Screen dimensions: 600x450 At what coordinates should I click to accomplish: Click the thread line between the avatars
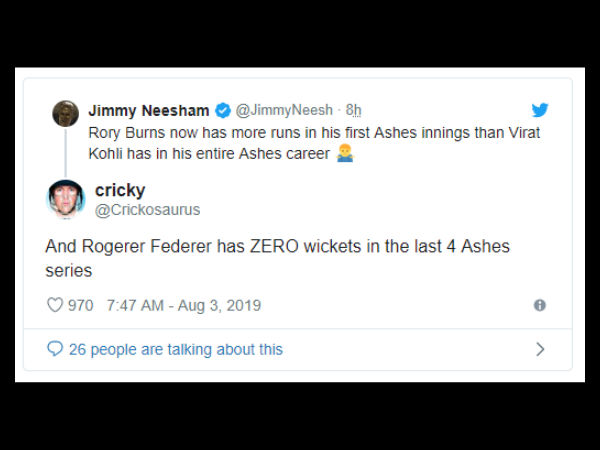[x=66, y=151]
